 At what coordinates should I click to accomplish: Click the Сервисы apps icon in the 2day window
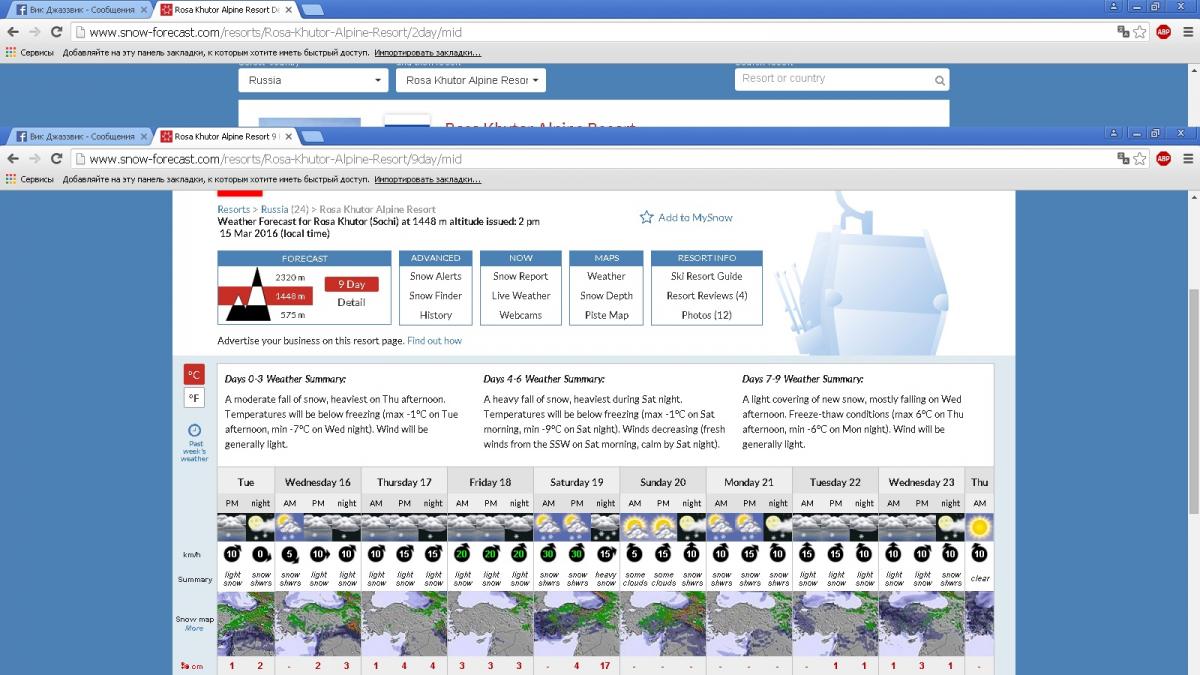(11, 53)
